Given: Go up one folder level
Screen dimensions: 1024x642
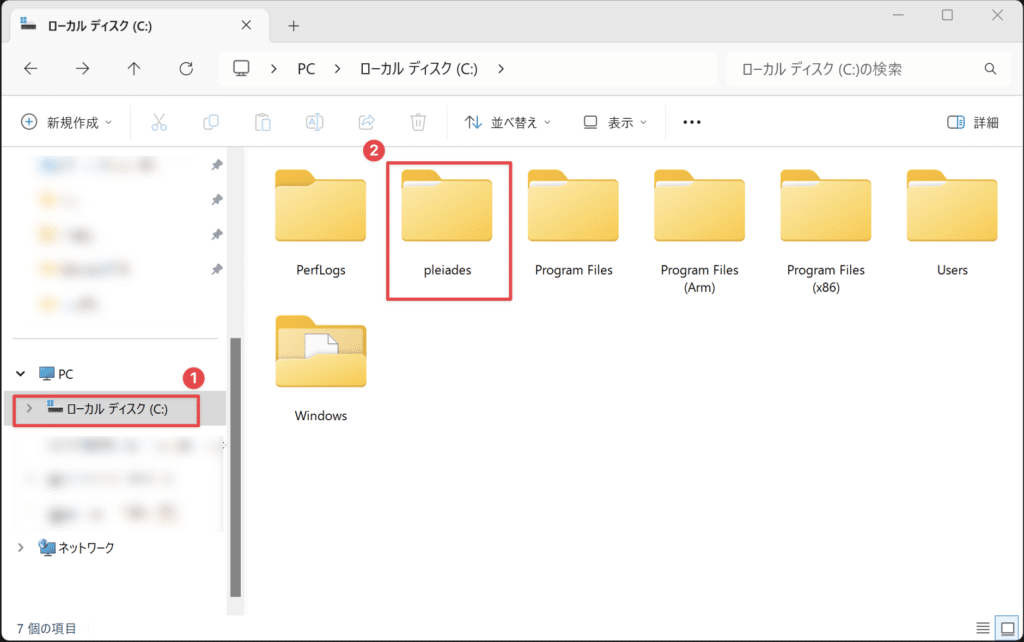Looking at the screenshot, I should click(134, 69).
